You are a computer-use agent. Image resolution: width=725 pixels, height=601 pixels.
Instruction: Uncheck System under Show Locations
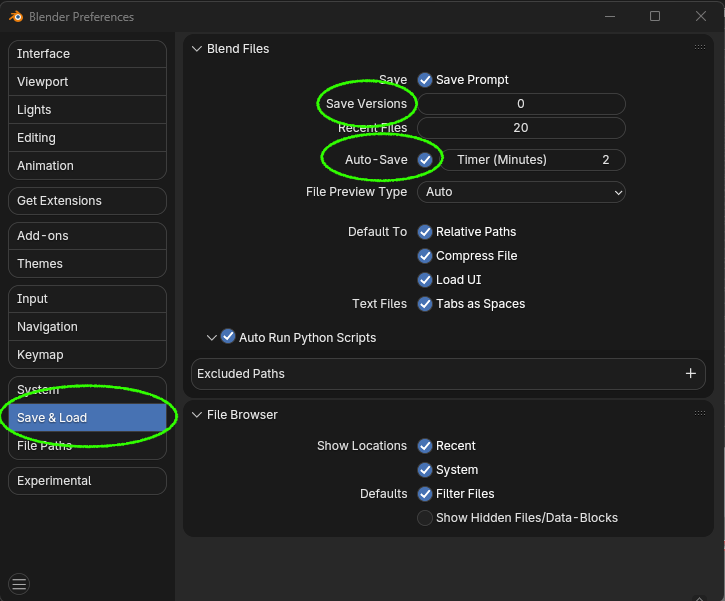425,470
